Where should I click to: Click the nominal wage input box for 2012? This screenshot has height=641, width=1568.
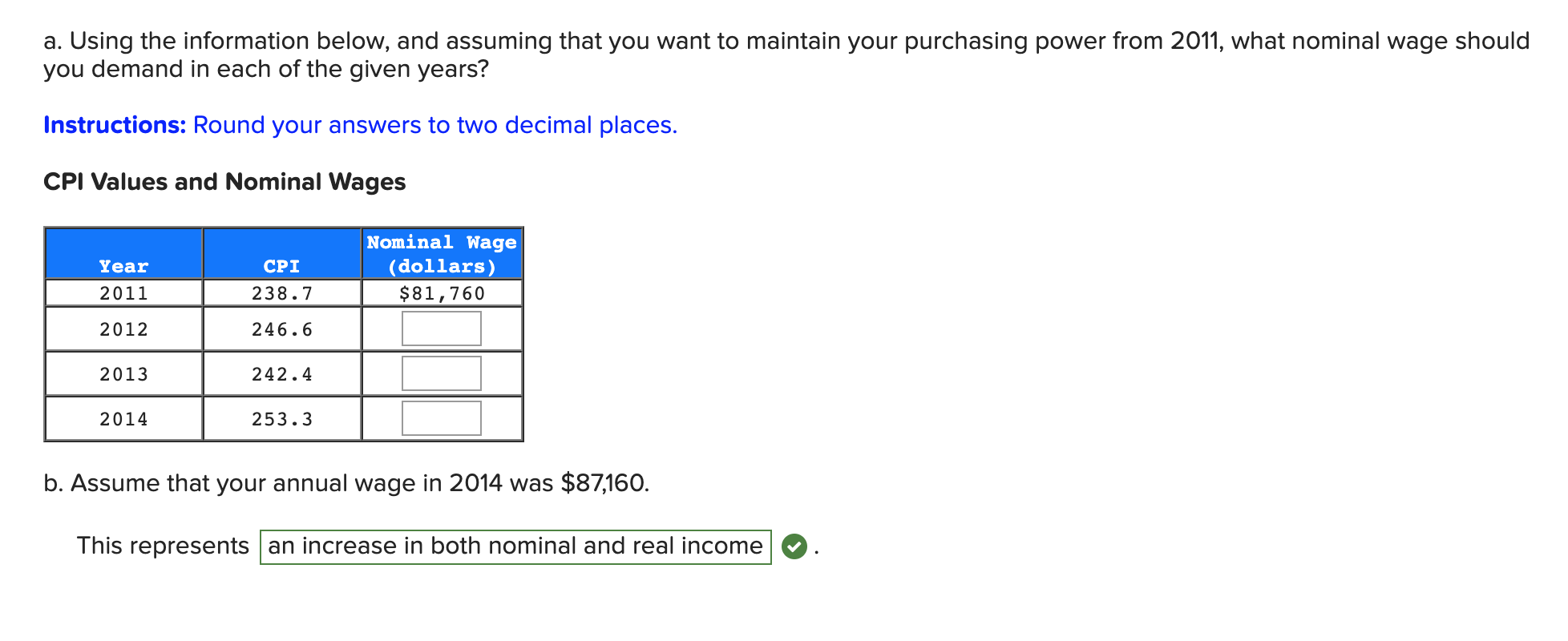(441, 328)
